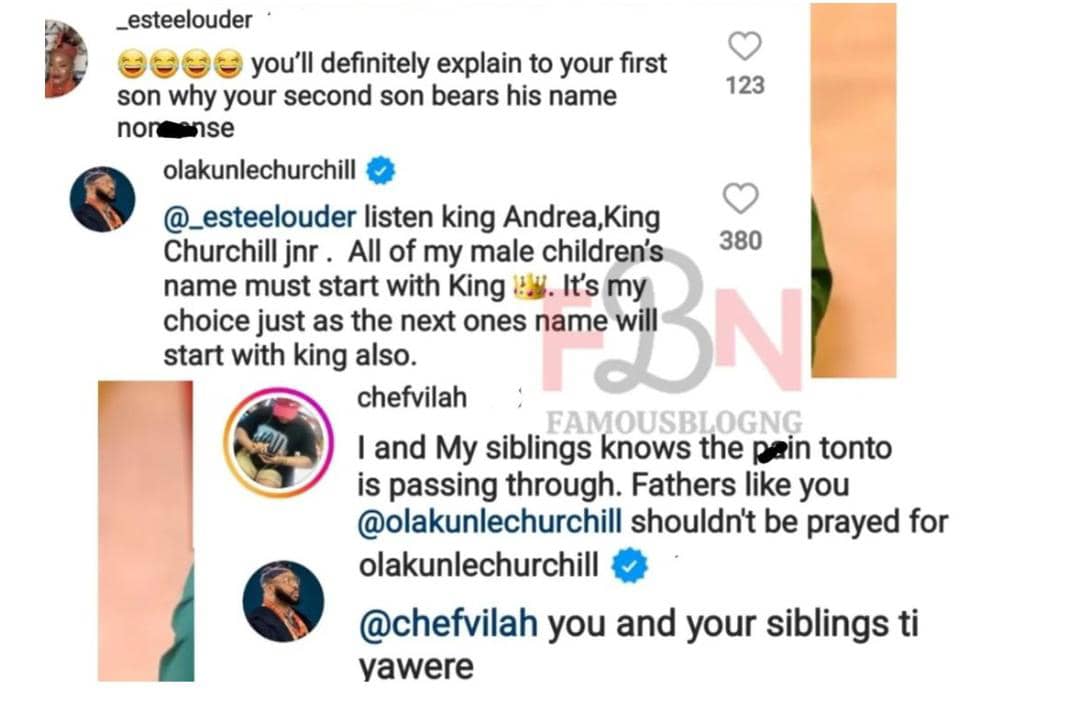
Task: Follow the @olakunlechurchill mention in chefvilah's comment
Action: coord(490,521)
